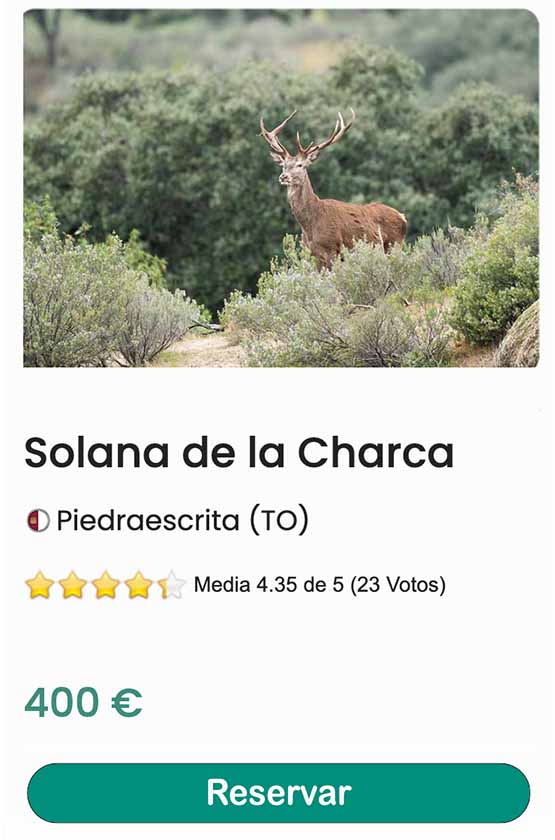
Task: Select the third rating star
Action: pos(106,585)
